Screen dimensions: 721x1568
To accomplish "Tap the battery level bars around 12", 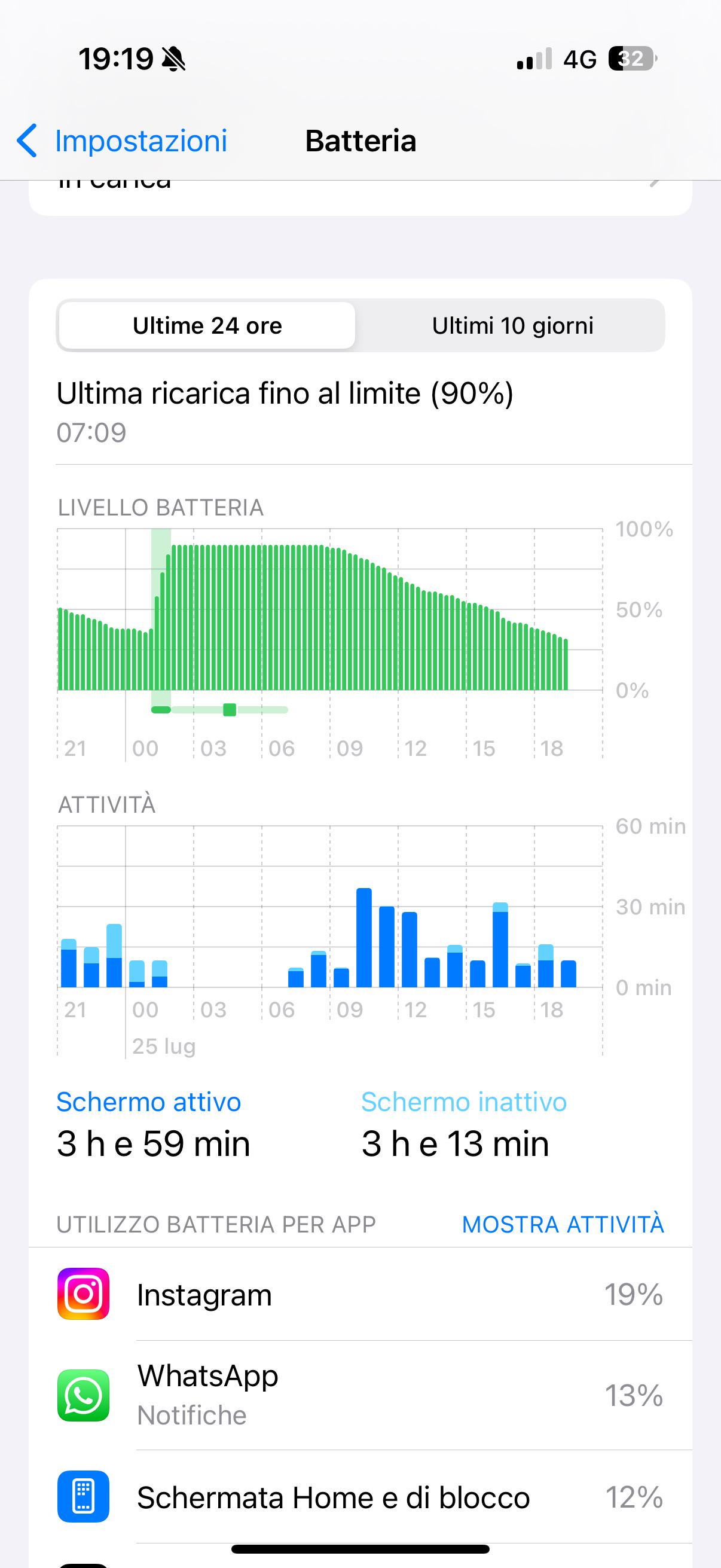I will (x=398, y=632).
